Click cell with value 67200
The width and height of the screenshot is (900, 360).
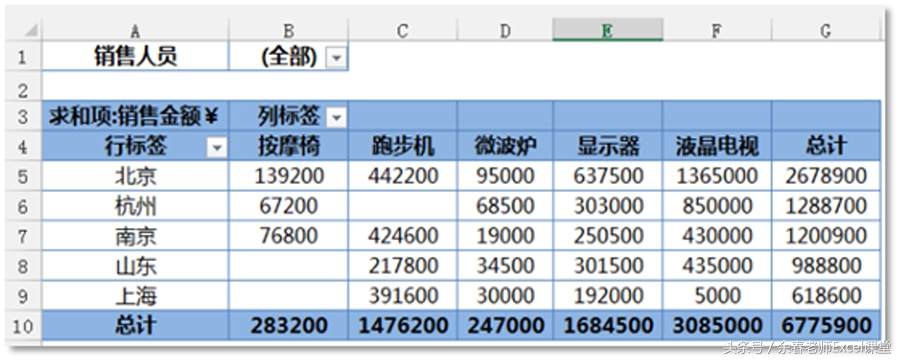(289, 206)
